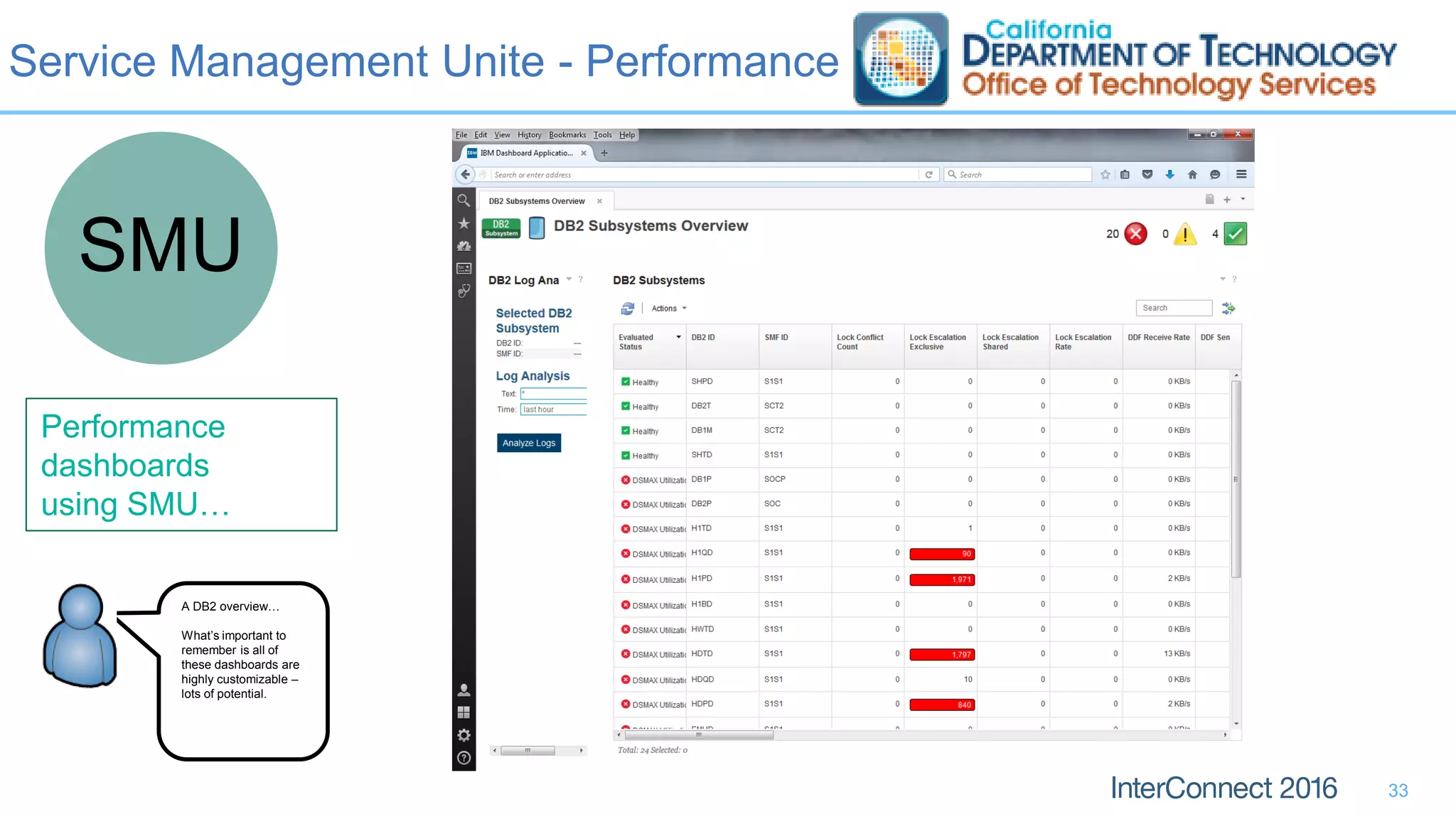Click the DB2 Subsystems table Search box
Viewport: 1456px width, 819px height.
pos(1174,308)
